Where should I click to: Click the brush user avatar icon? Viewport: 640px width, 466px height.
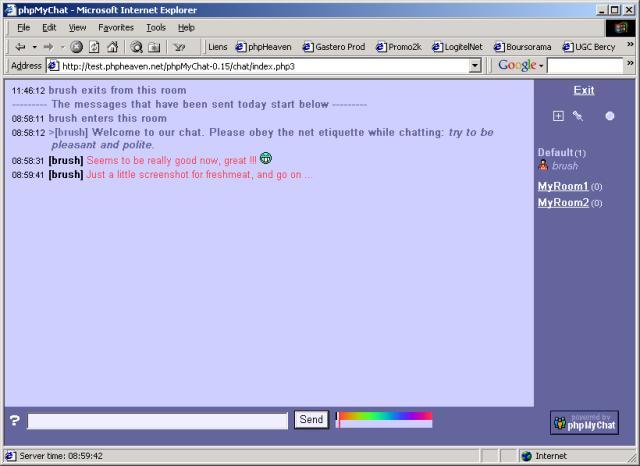pos(543,166)
